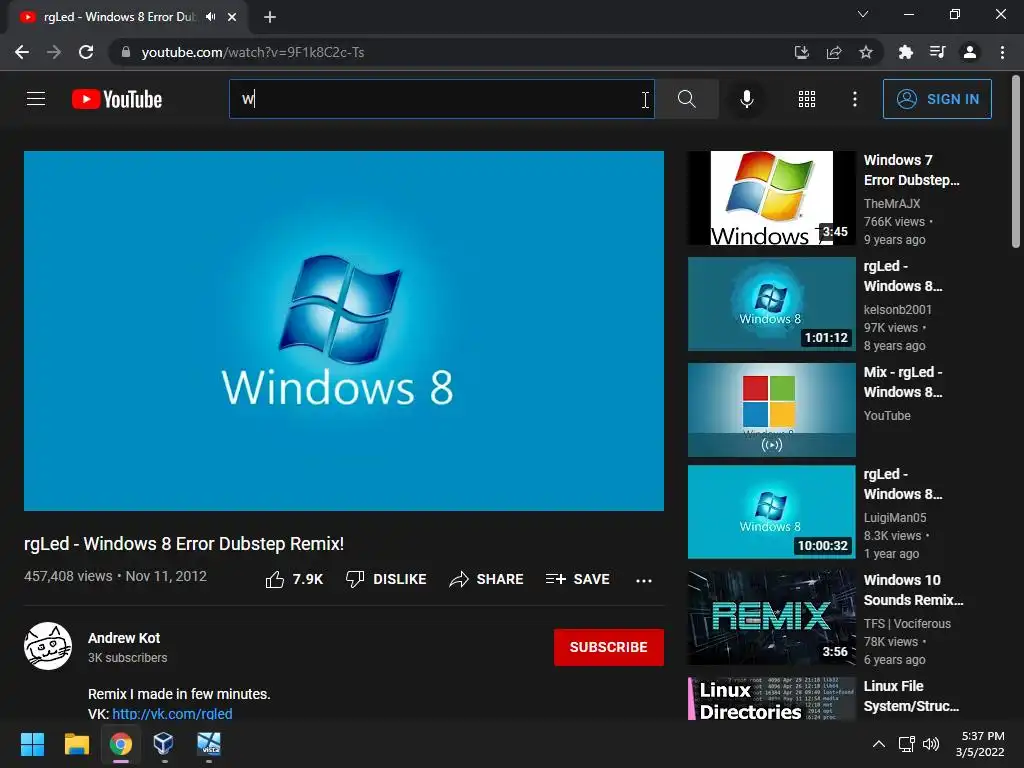Image resolution: width=1024 pixels, height=768 pixels.
Task: Open Mix - rgLed Windows 8 playlist thumbnail
Action: [771, 409]
